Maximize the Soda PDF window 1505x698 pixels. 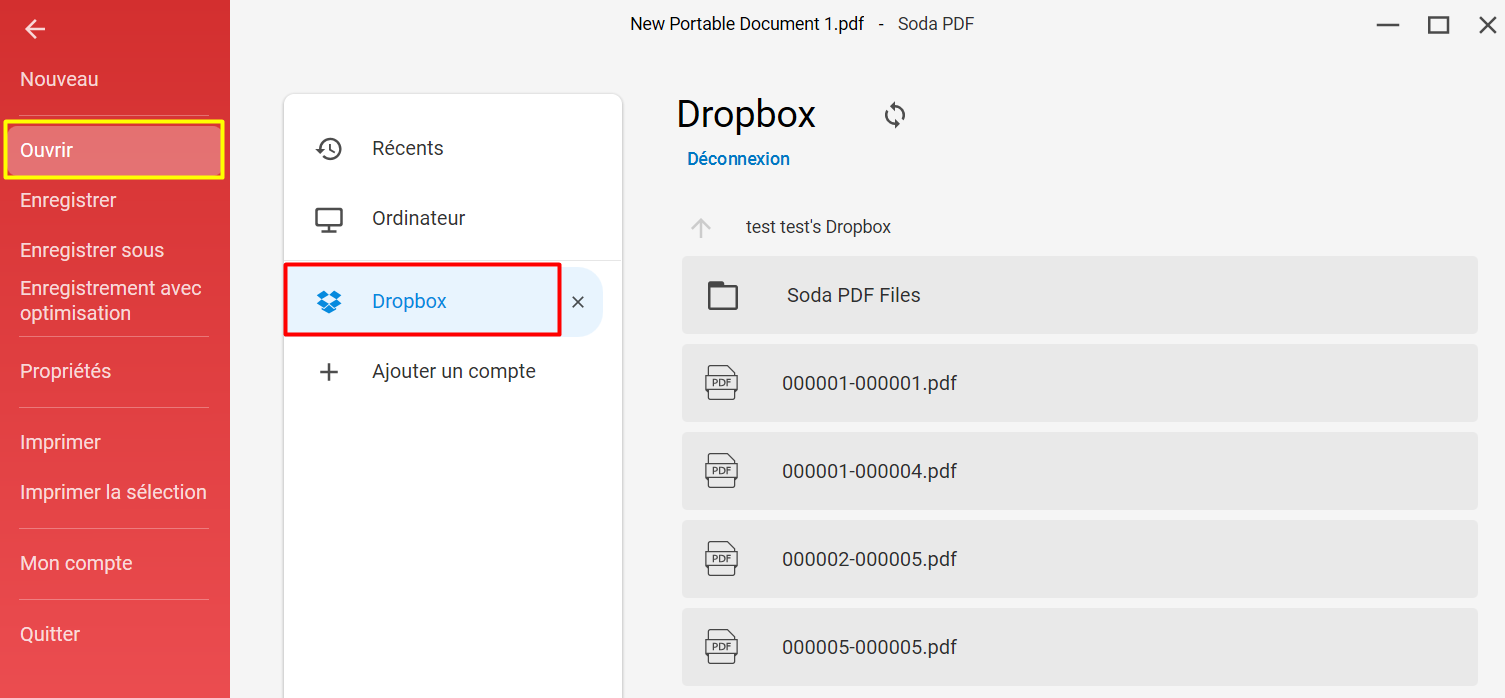(1439, 25)
